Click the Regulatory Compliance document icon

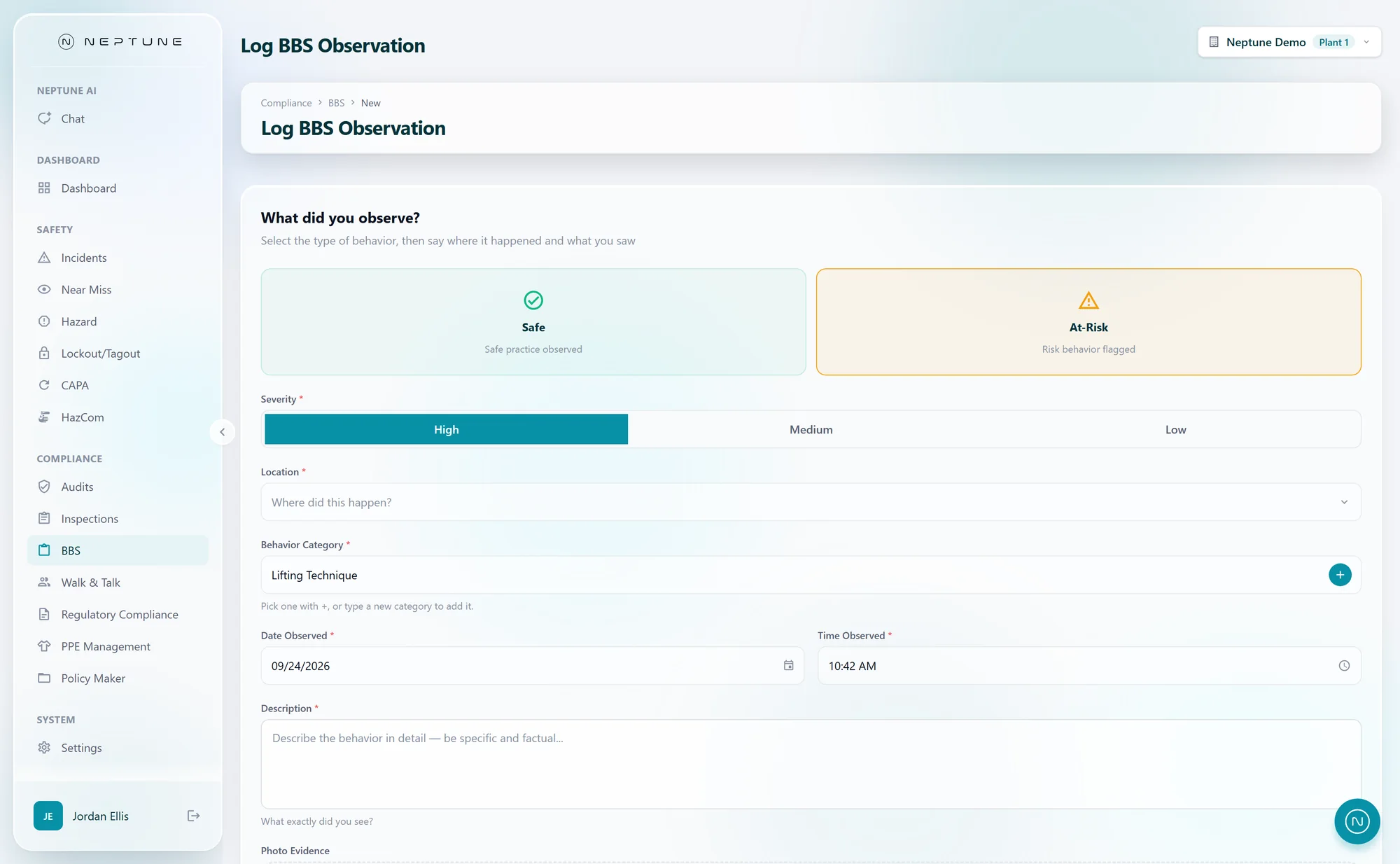(44, 614)
